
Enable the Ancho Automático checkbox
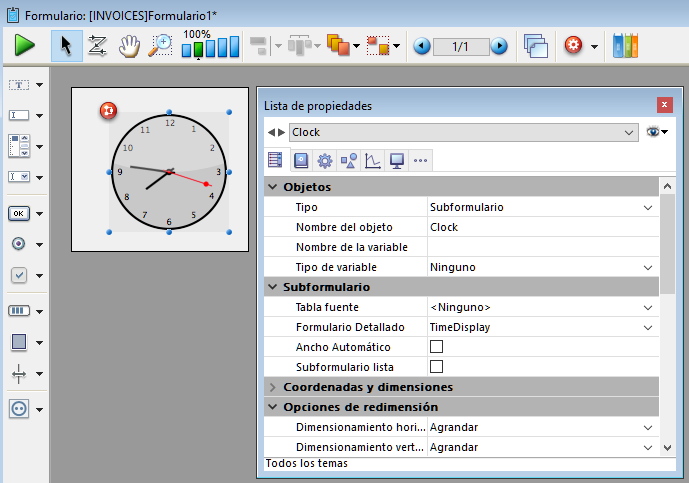tap(436, 347)
